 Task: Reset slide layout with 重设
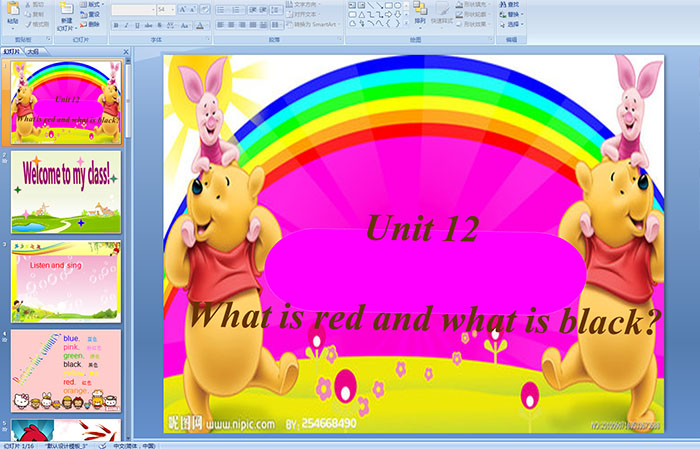pyautogui.click(x=90, y=14)
